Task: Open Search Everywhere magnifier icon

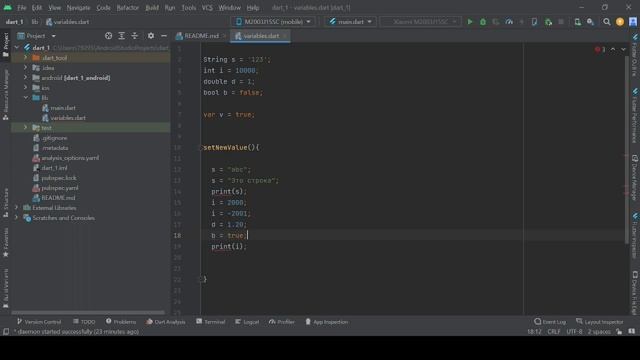Action: tap(607, 22)
